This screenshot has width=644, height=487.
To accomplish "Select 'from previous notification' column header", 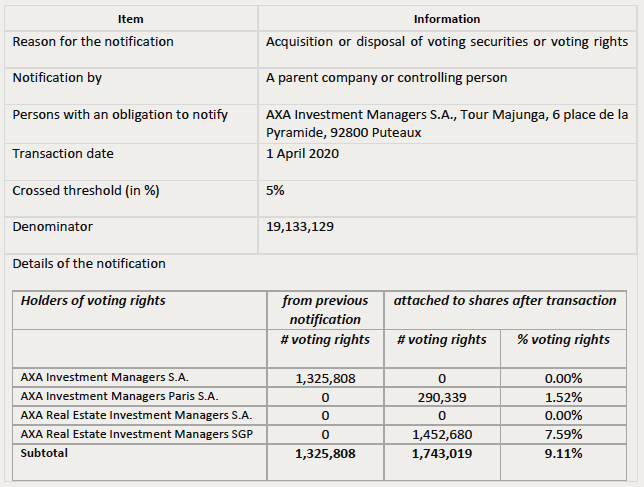I will 325,310.
